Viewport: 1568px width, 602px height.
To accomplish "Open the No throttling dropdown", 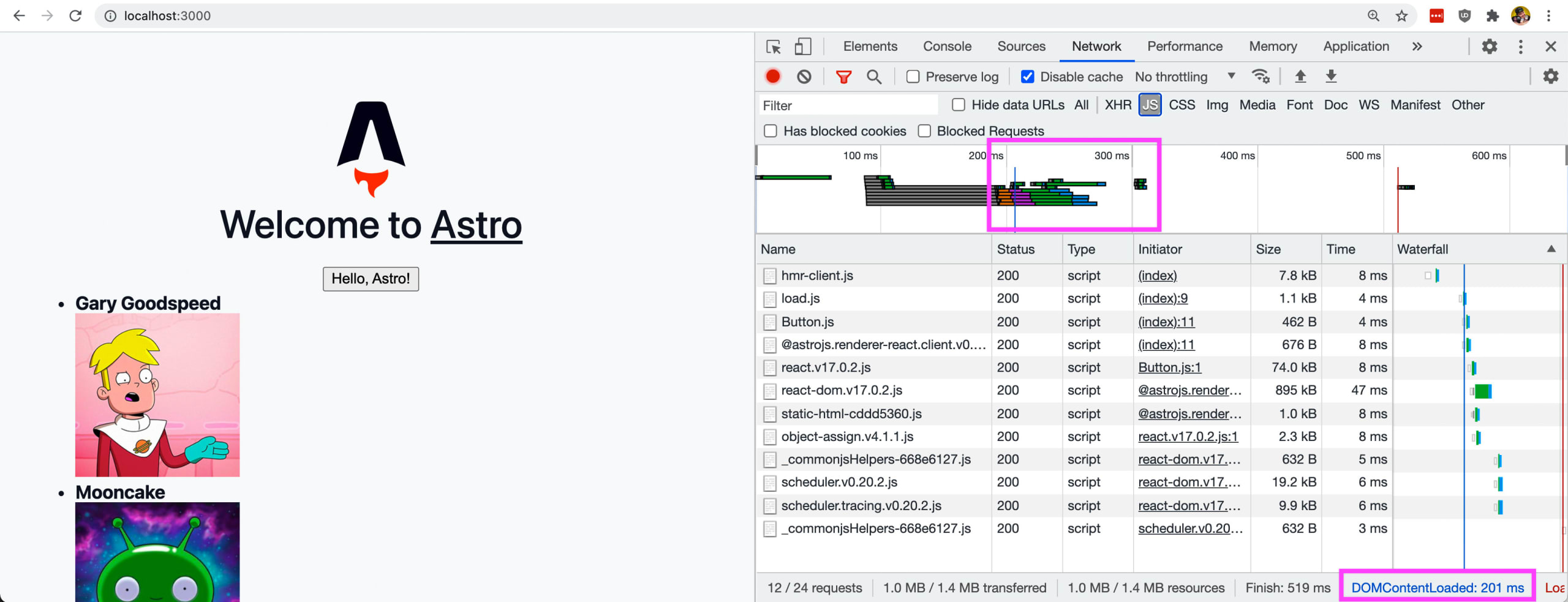I will point(1185,77).
